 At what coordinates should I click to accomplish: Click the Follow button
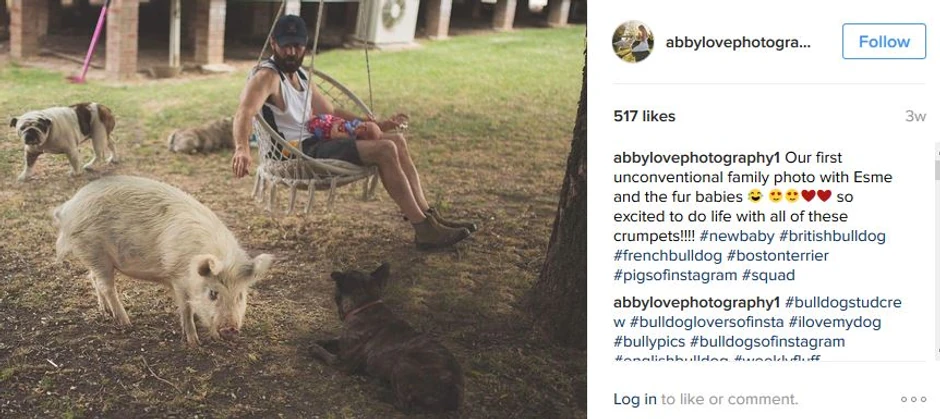coord(883,42)
